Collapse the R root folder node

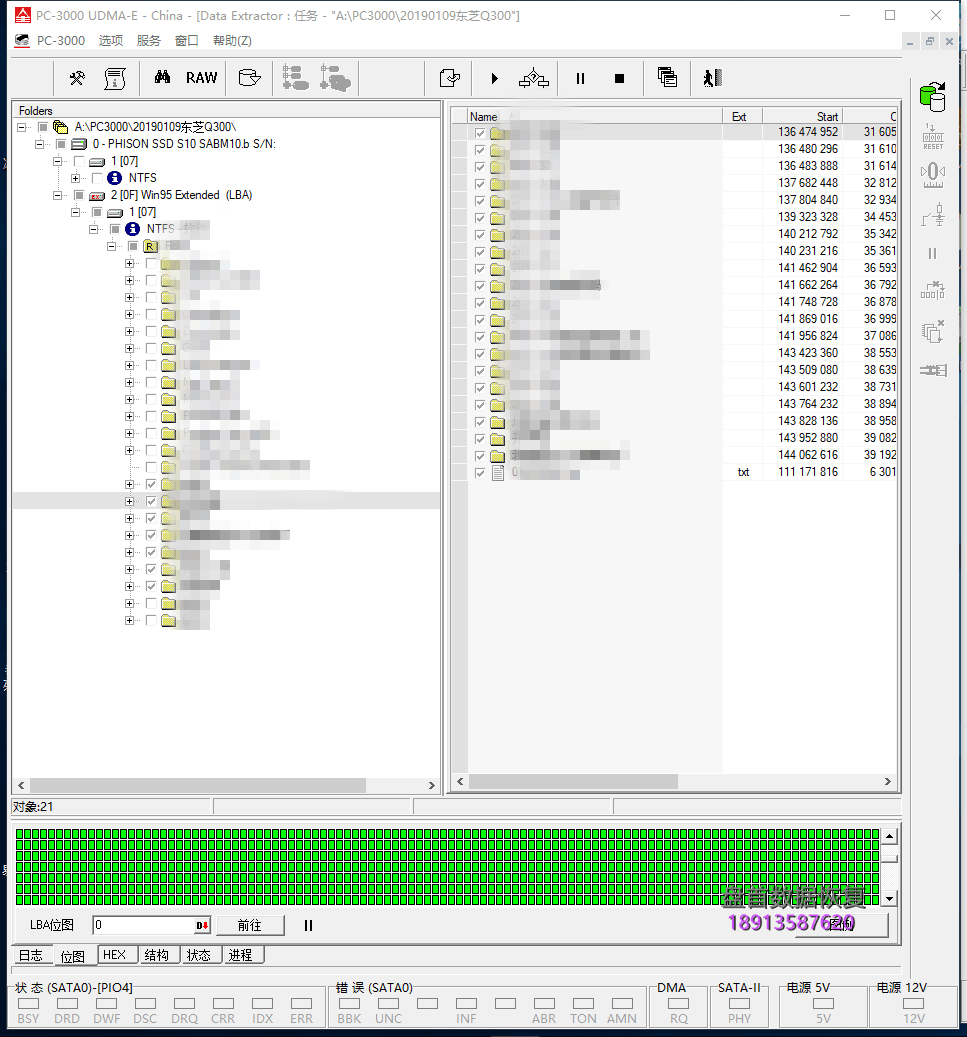coord(111,246)
